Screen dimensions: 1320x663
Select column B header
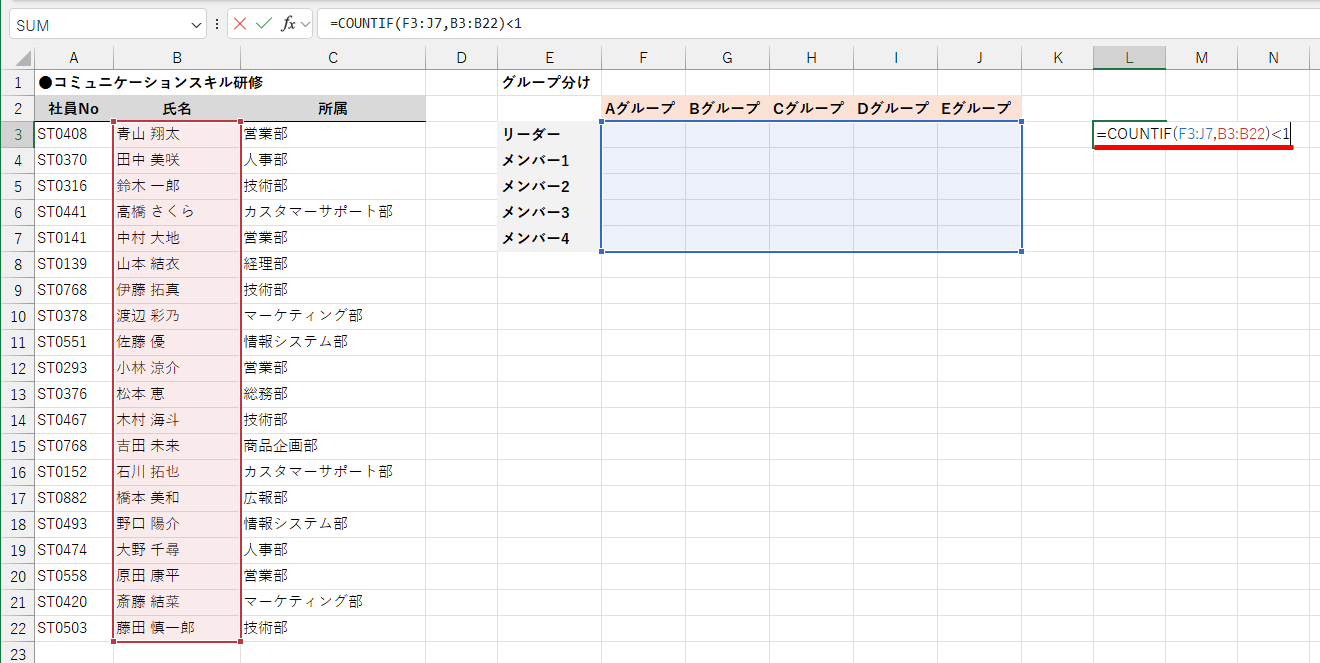[x=176, y=57]
